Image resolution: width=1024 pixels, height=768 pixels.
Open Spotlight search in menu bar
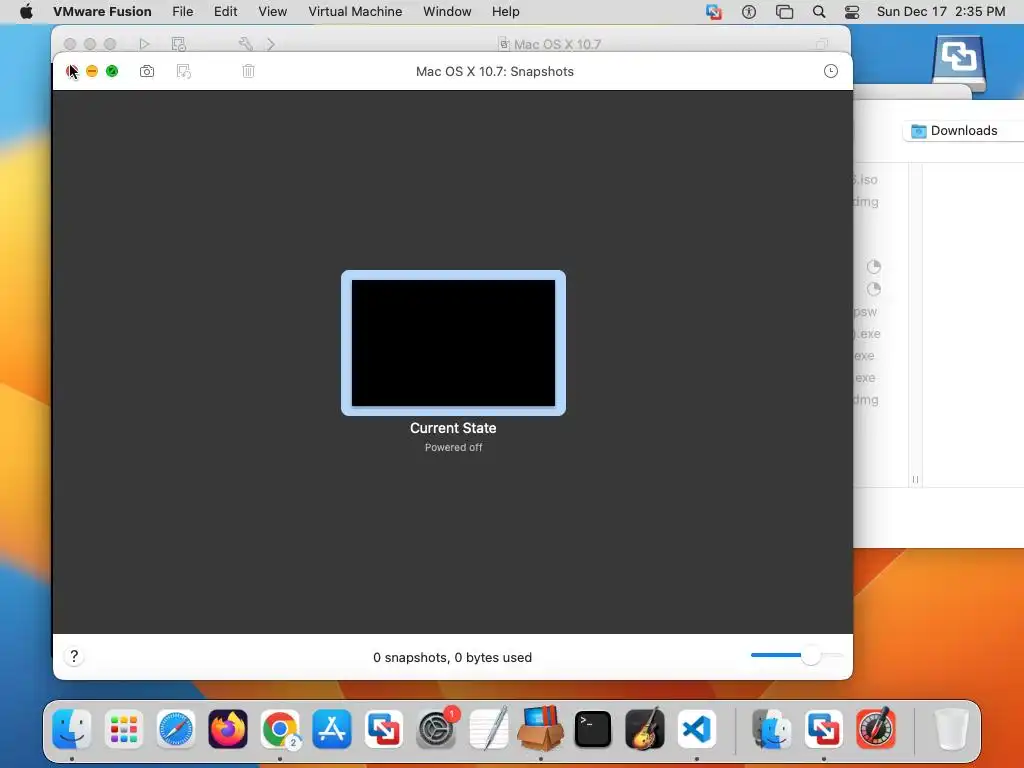819,12
